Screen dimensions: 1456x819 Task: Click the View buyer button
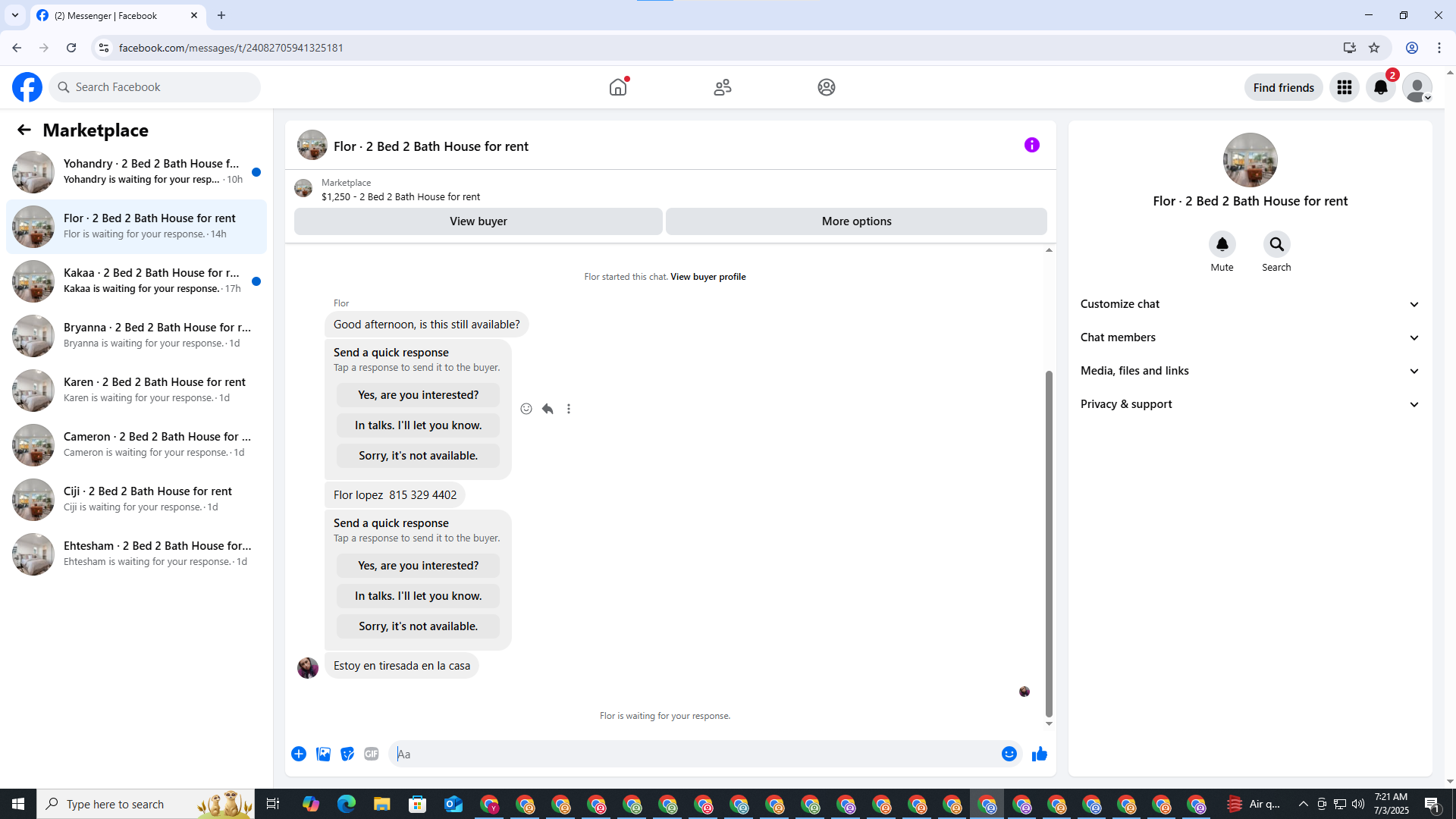478,221
